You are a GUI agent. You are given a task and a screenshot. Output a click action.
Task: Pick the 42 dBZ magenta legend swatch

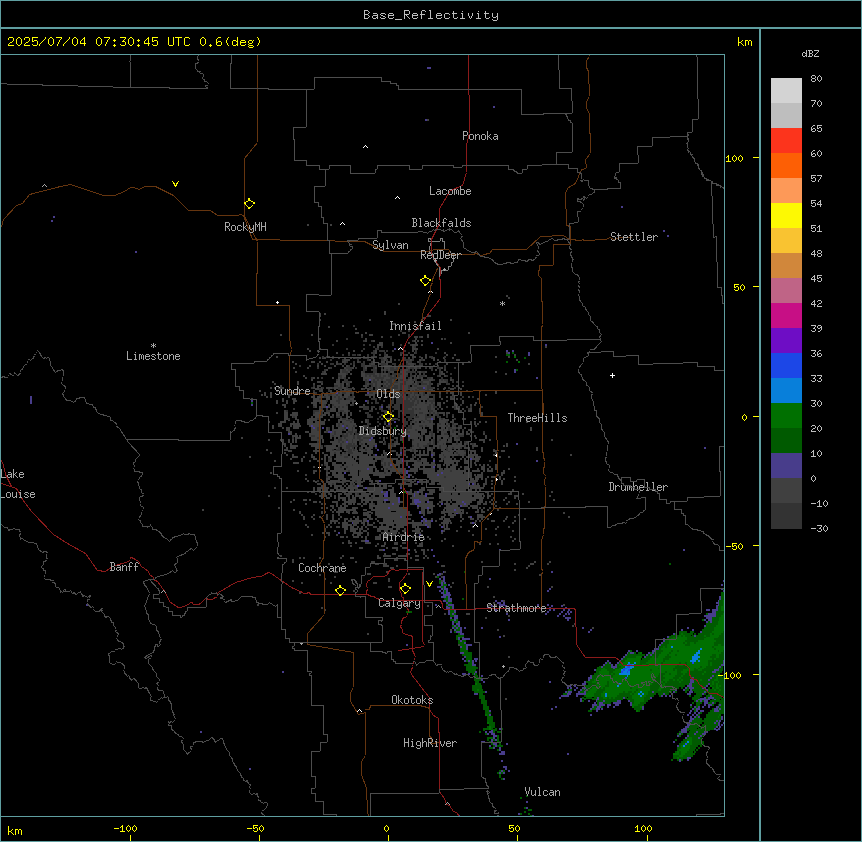point(786,315)
